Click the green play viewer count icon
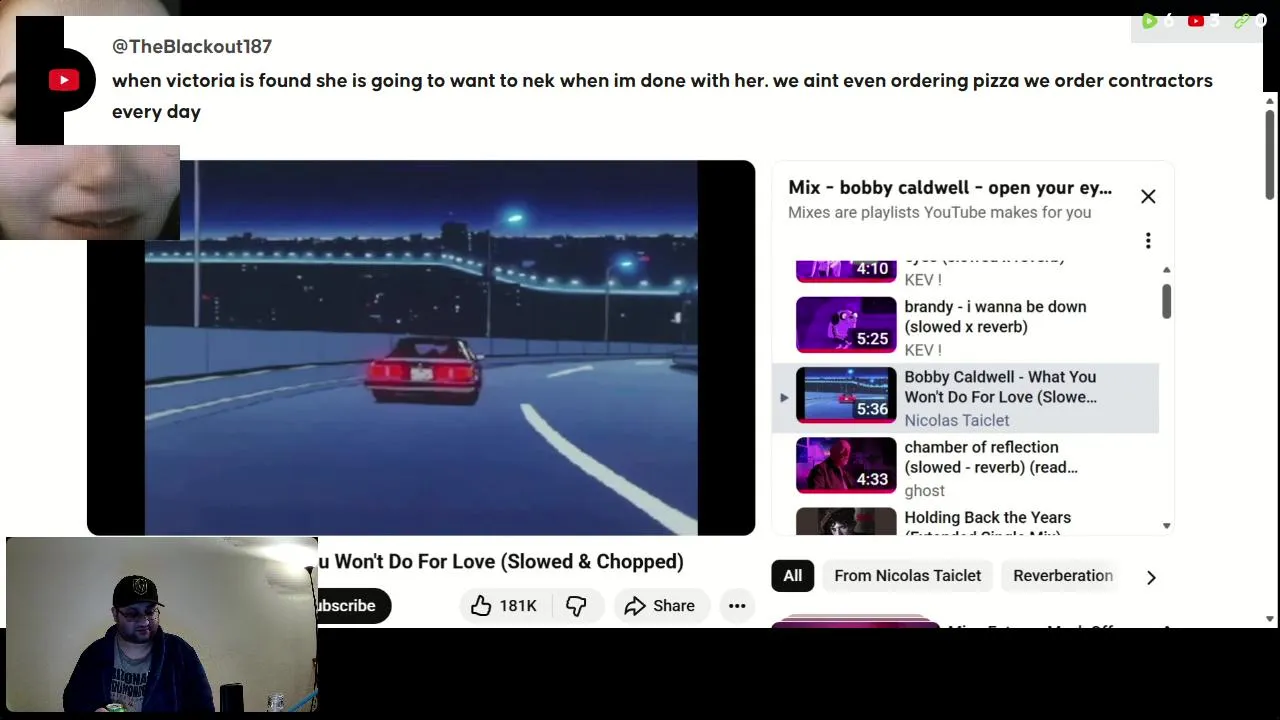 pyautogui.click(x=1149, y=20)
